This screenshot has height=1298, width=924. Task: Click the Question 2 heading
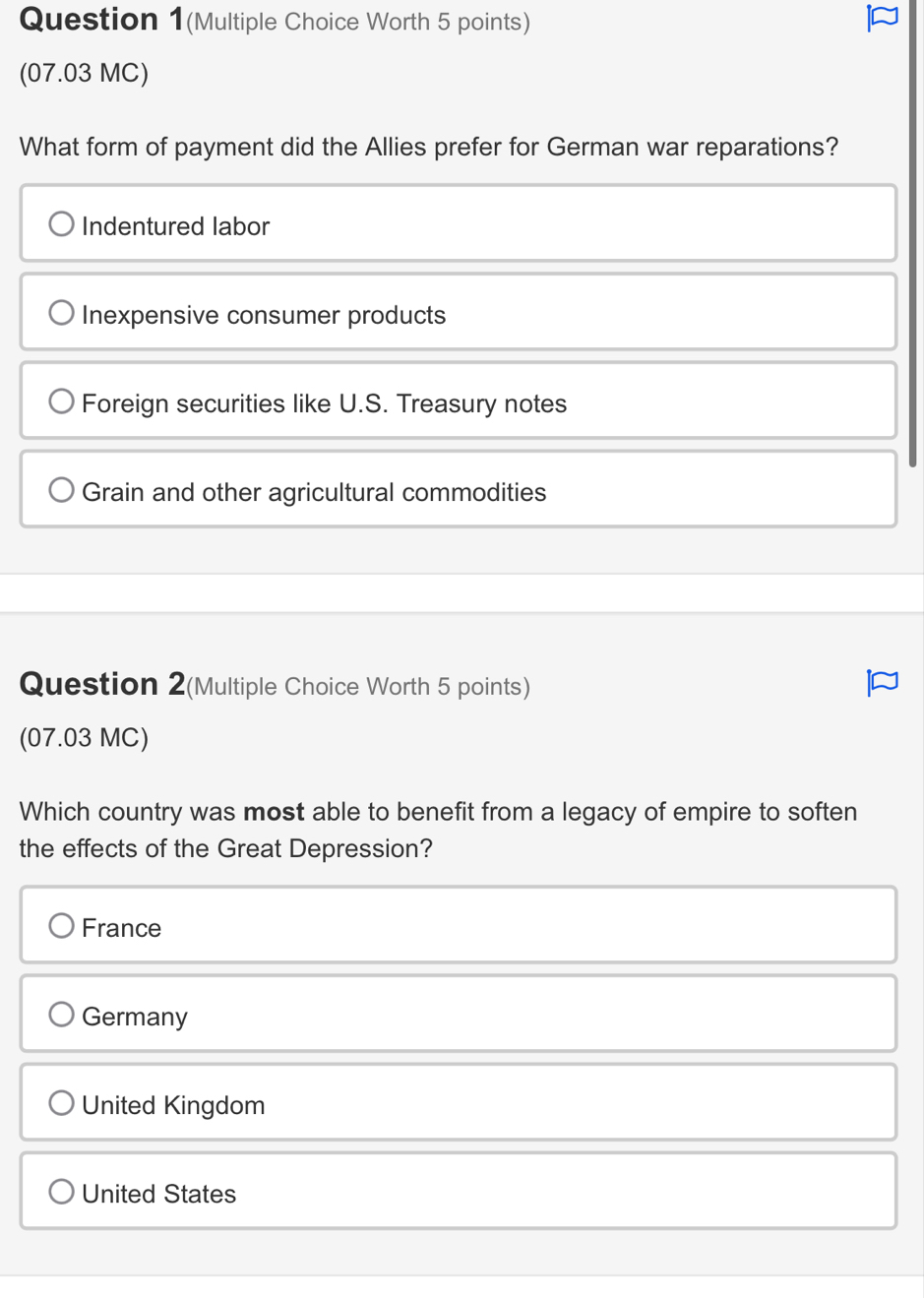click(x=101, y=684)
